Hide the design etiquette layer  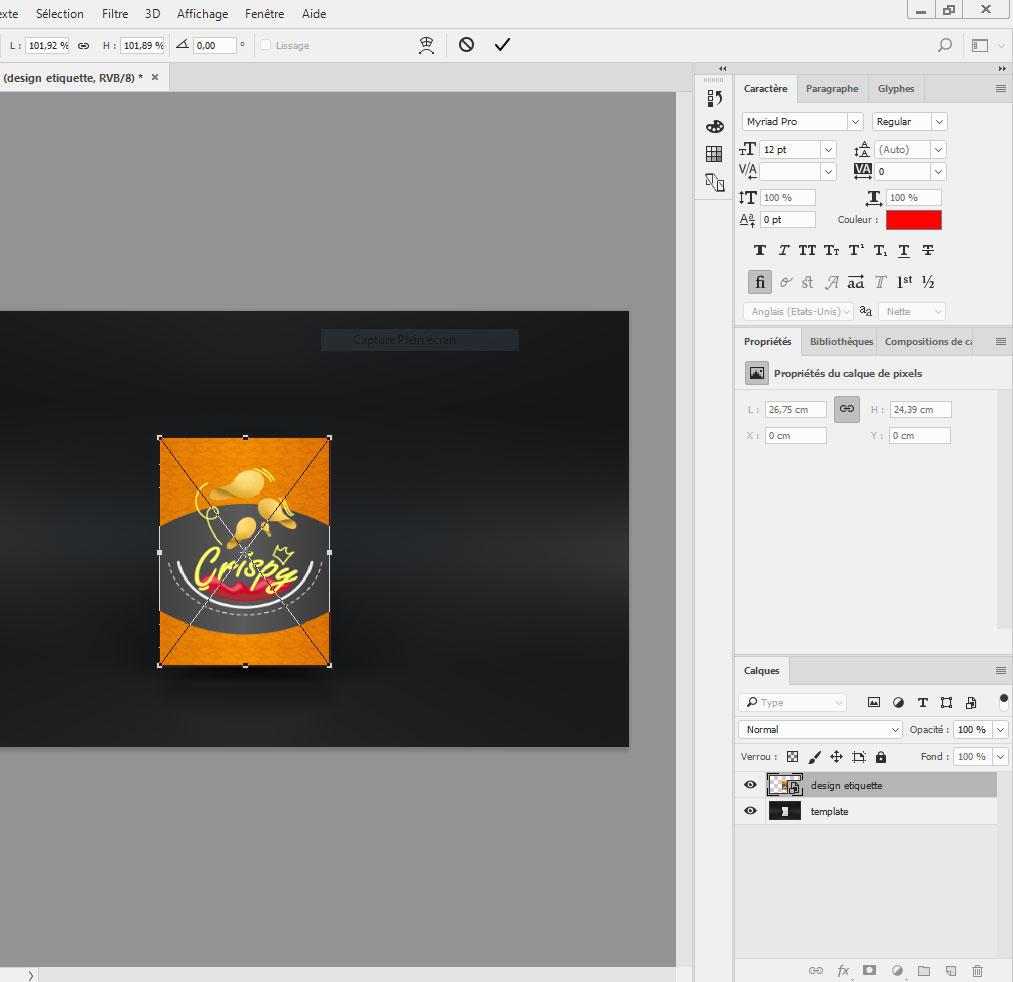(750, 785)
